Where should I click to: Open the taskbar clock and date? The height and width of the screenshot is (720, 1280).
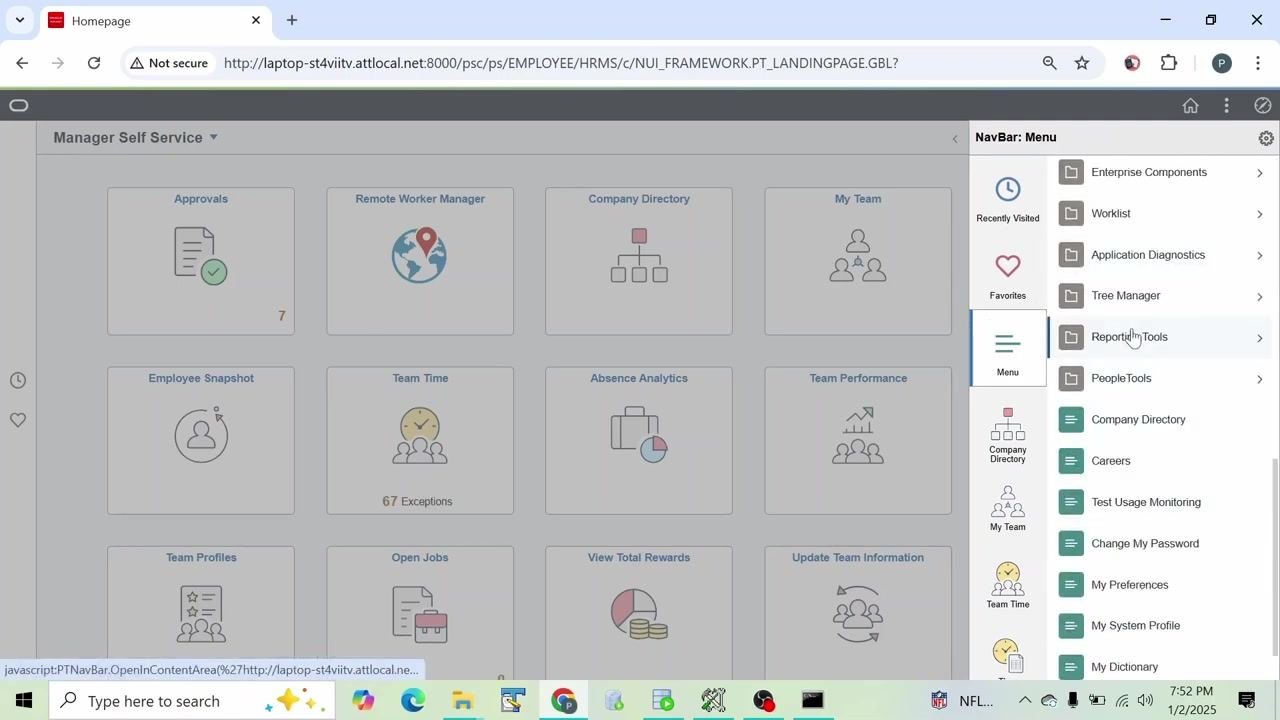click(x=1190, y=700)
